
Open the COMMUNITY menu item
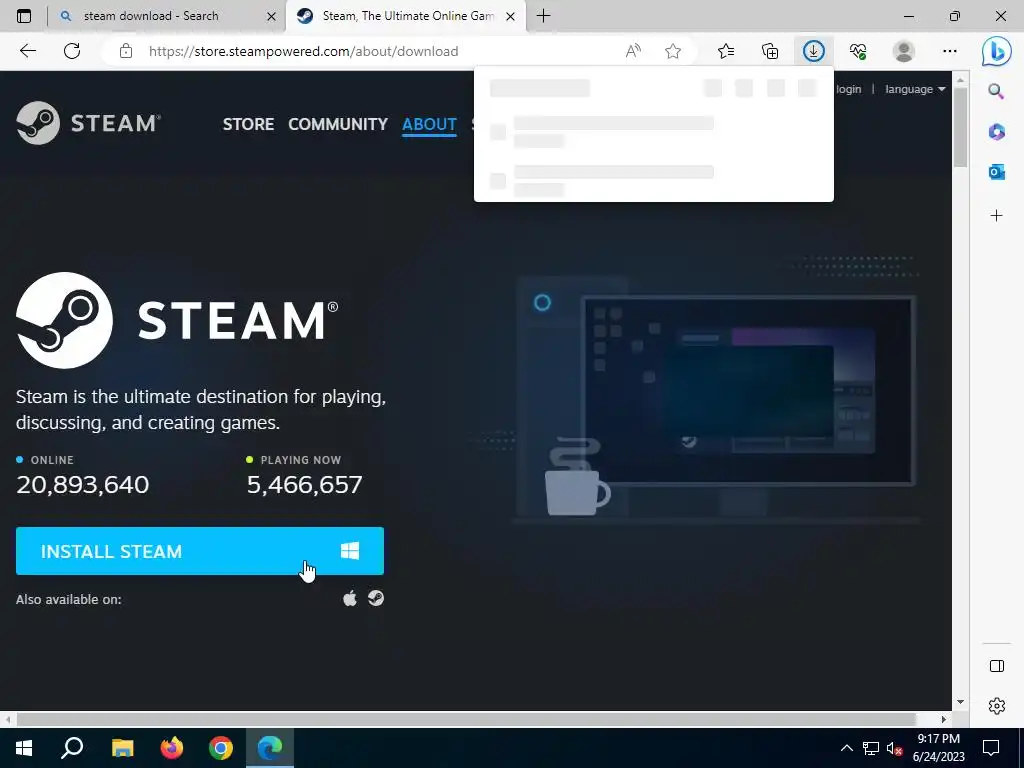tap(338, 124)
